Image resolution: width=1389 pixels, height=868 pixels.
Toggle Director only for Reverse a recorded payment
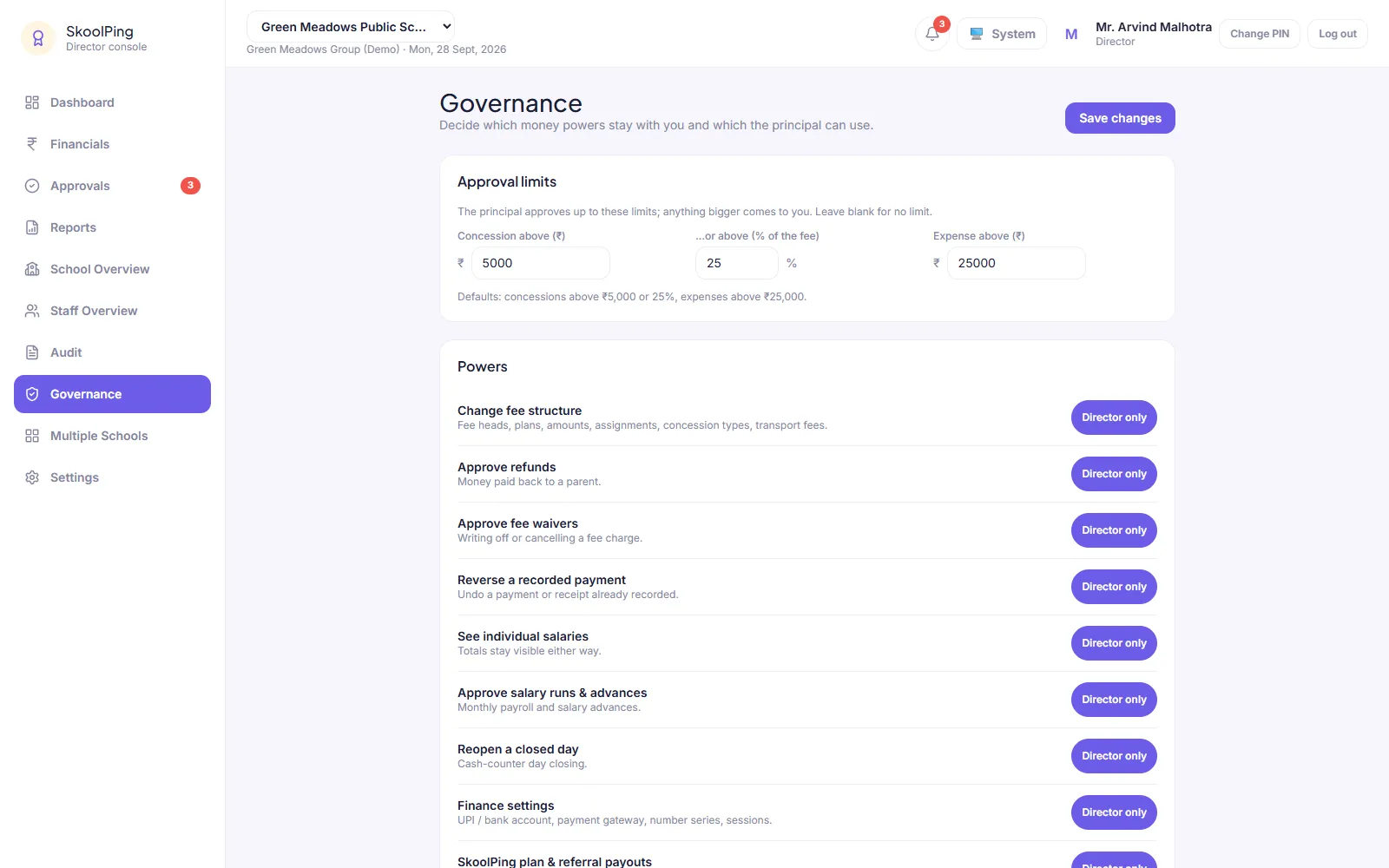(1114, 587)
